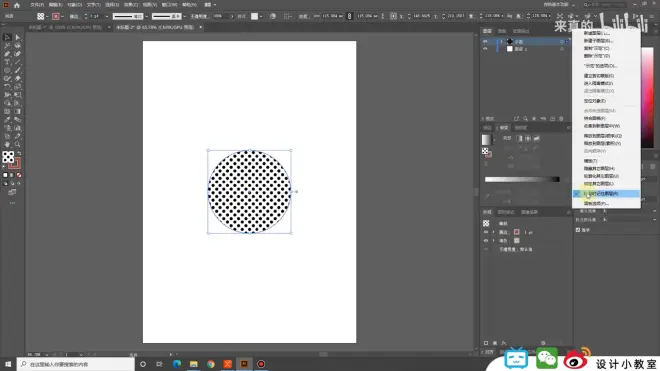This screenshot has width=660, height=371.
Task: Open the 对象 menu
Action: 75,5
